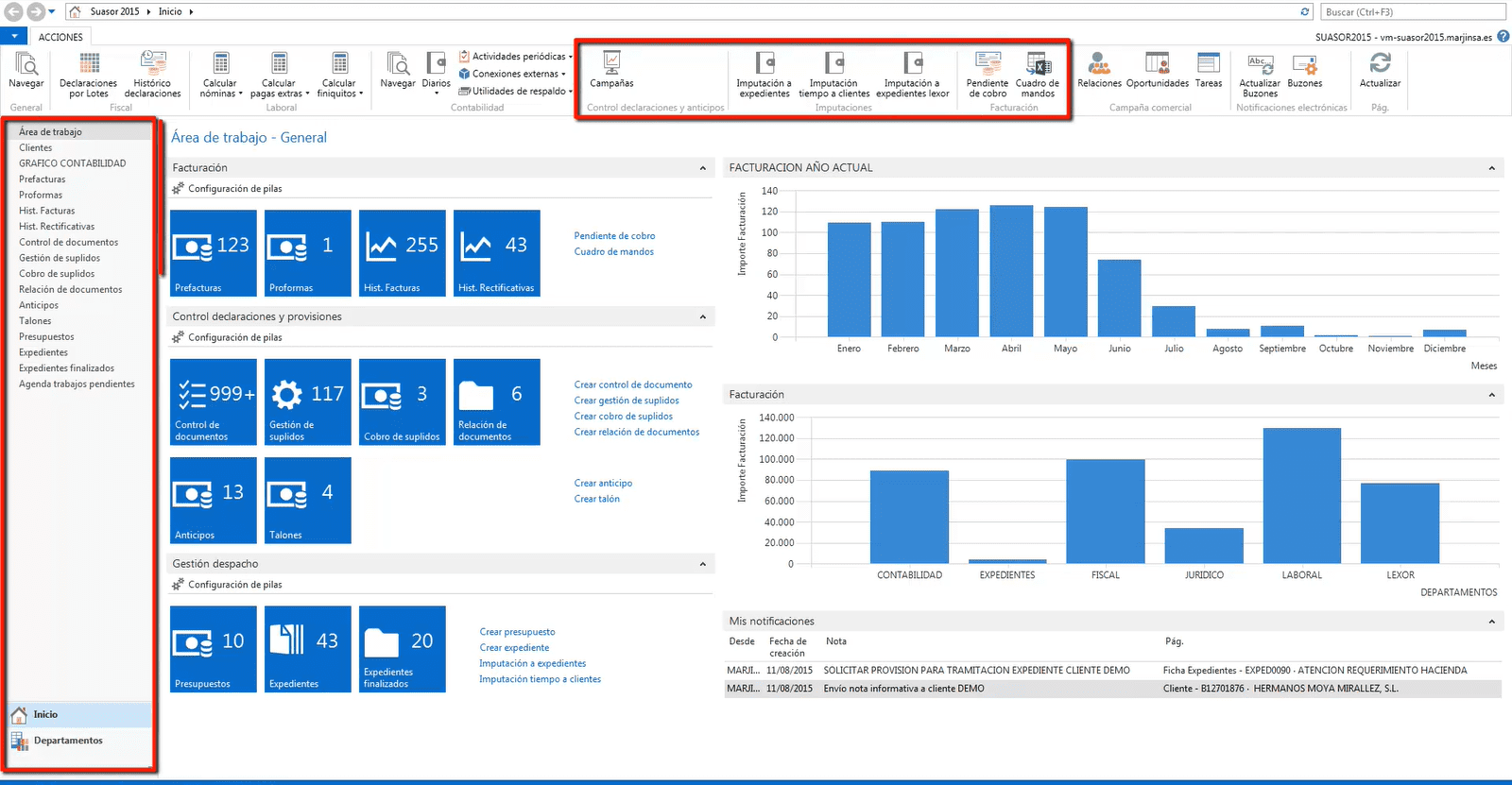Click the Abril bar in yearly chart
This screenshot has height=785, width=1512.
[1011, 271]
